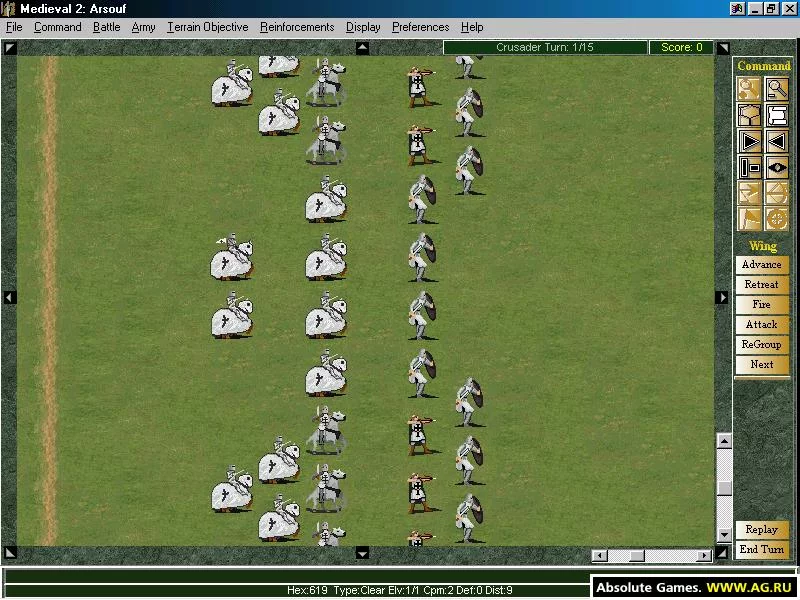Open the Command menu
Image resolution: width=800 pixels, height=600 pixels.
tap(58, 27)
